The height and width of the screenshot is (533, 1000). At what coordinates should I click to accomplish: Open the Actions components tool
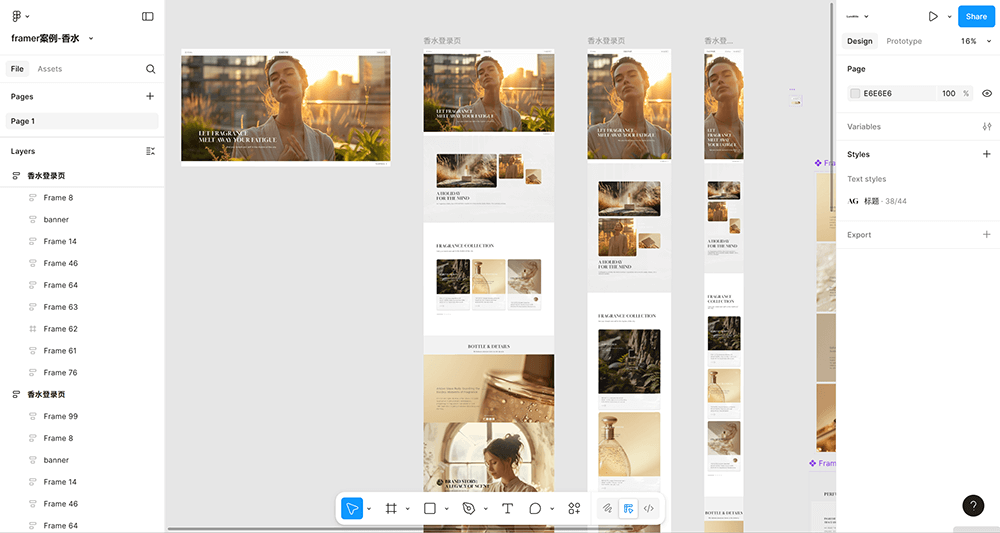click(574, 508)
